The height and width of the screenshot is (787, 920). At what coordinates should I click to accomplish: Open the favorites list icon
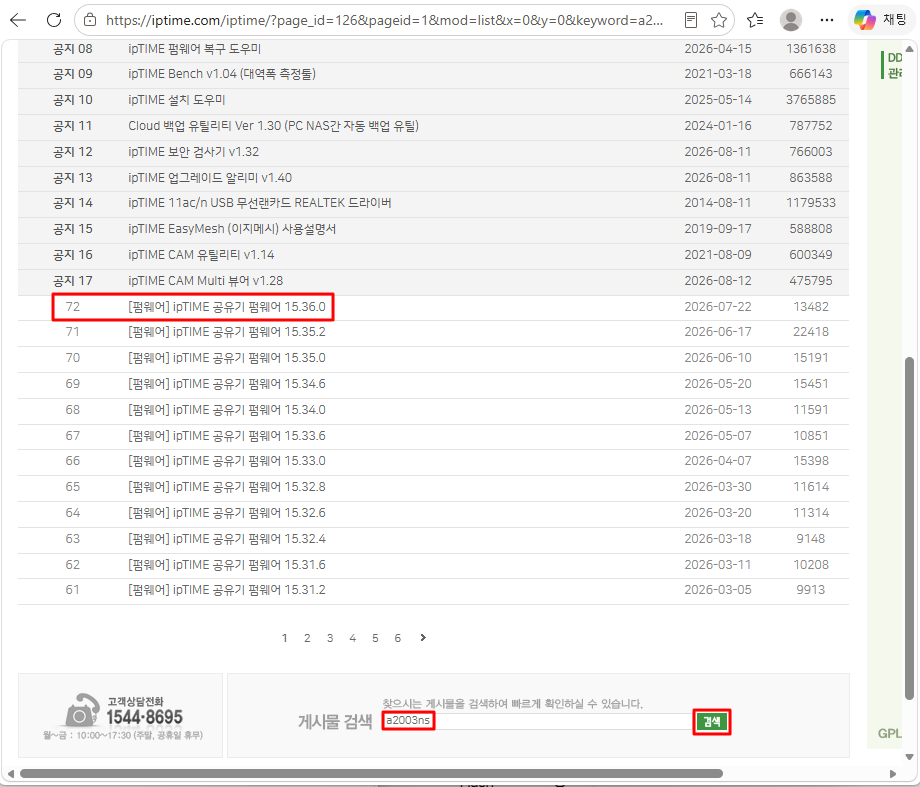point(755,21)
